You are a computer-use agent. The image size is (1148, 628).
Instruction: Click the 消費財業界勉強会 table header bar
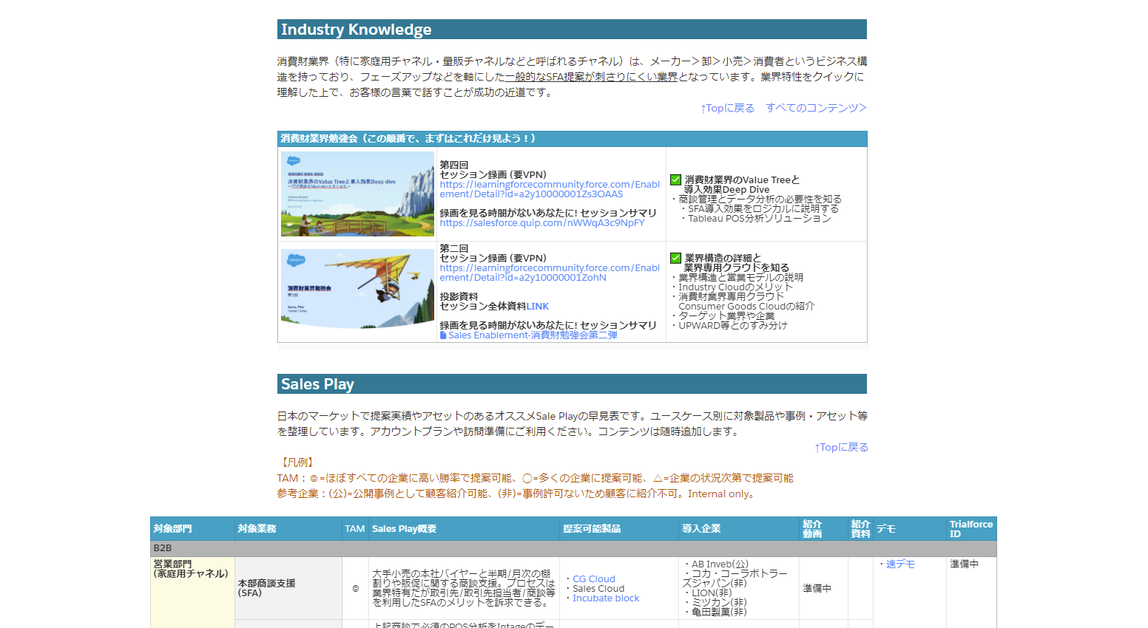[572, 138]
